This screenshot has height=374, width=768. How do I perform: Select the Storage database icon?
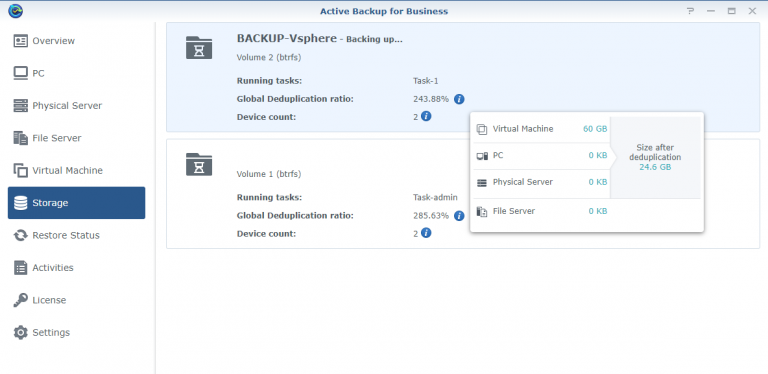coord(21,203)
